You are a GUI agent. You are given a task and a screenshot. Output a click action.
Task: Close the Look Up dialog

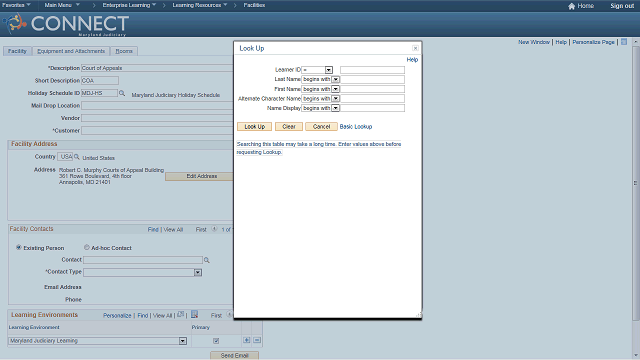click(415, 48)
